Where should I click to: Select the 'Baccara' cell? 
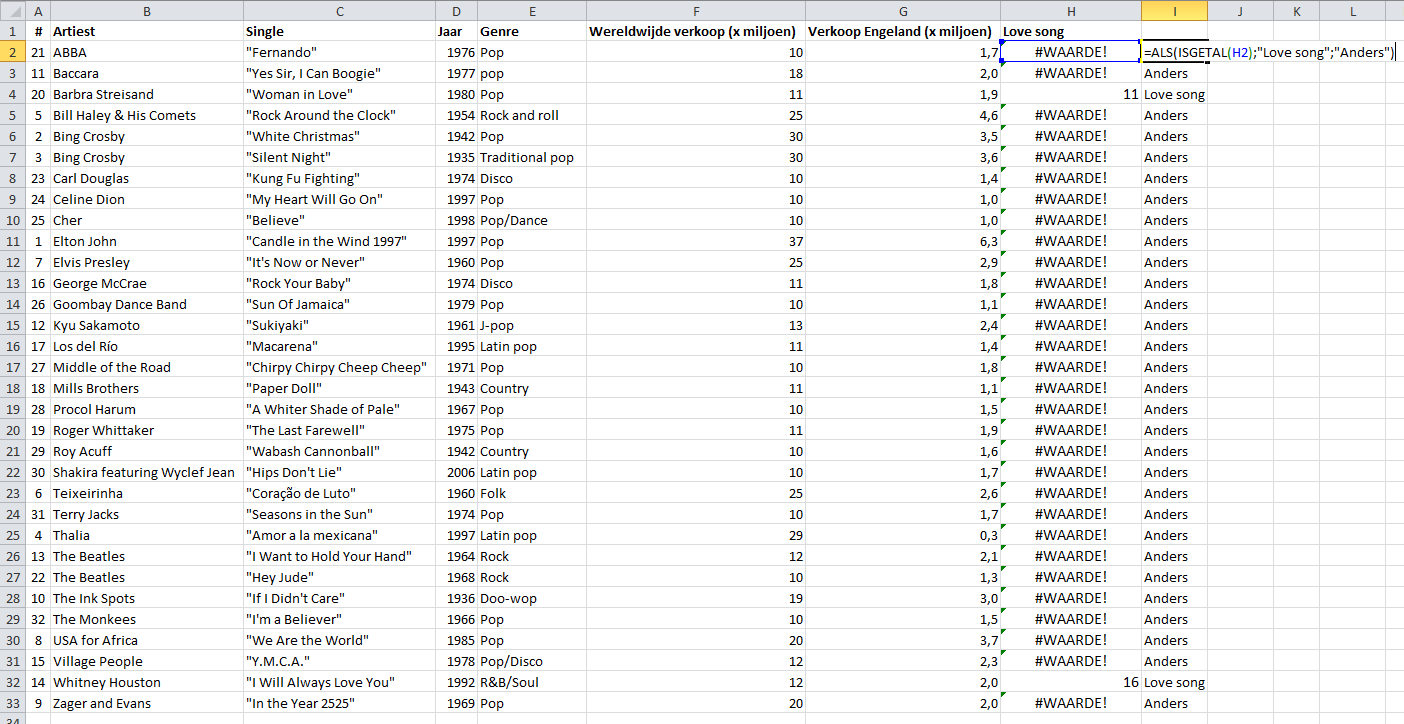coord(146,73)
